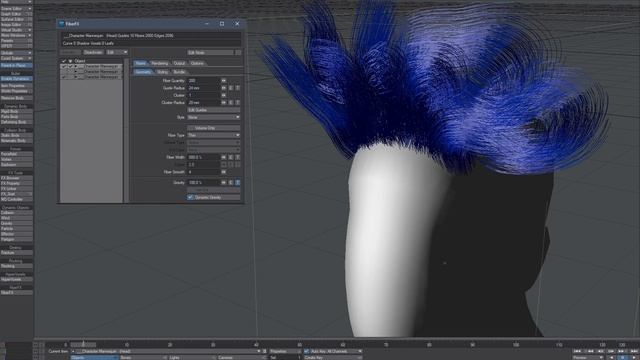Open the Style dropdown set to None

[213, 117]
